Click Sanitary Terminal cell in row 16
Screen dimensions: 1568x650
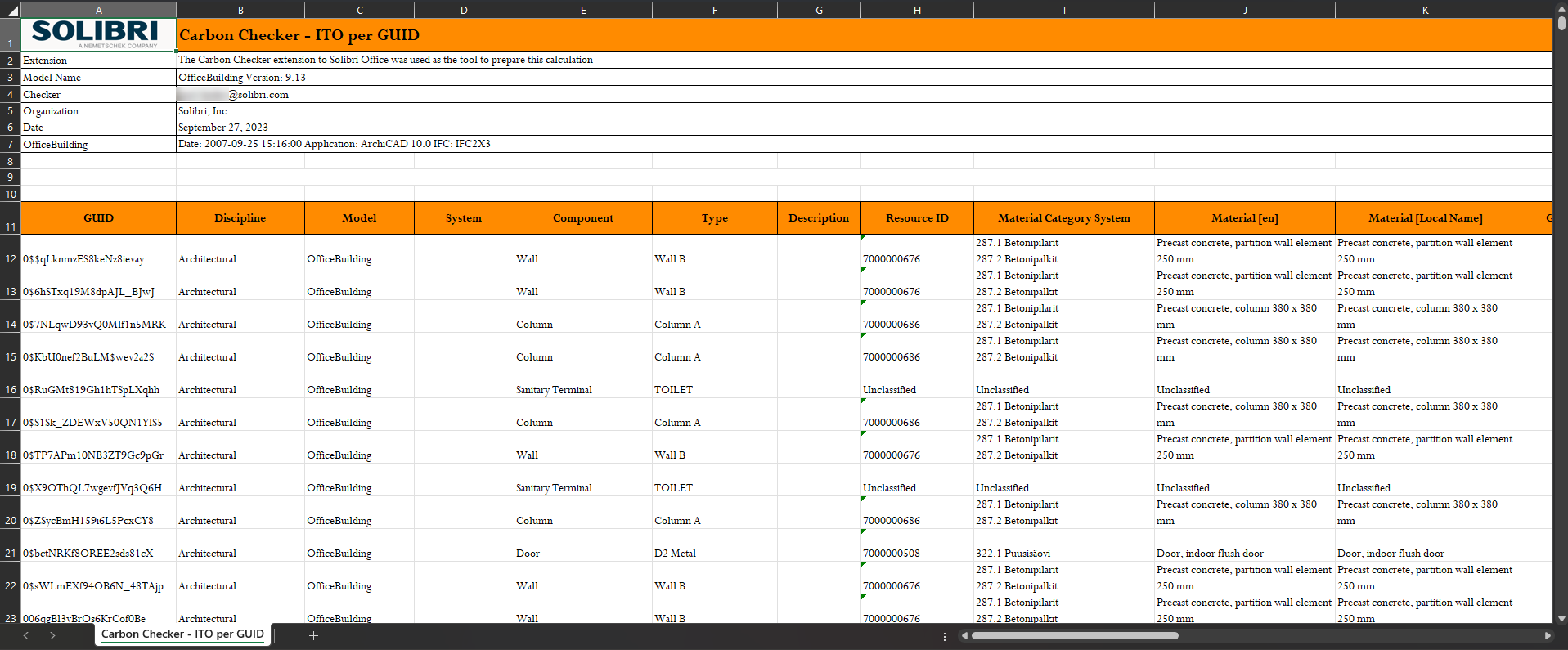583,382
